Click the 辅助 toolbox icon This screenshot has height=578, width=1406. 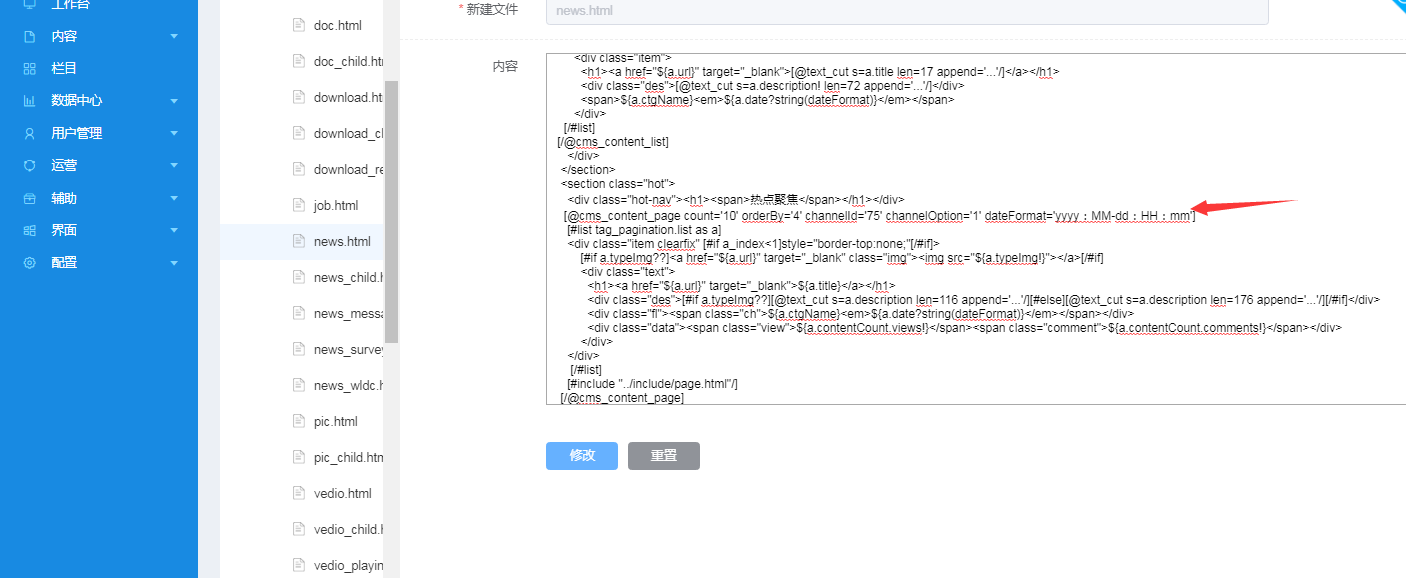pos(30,198)
